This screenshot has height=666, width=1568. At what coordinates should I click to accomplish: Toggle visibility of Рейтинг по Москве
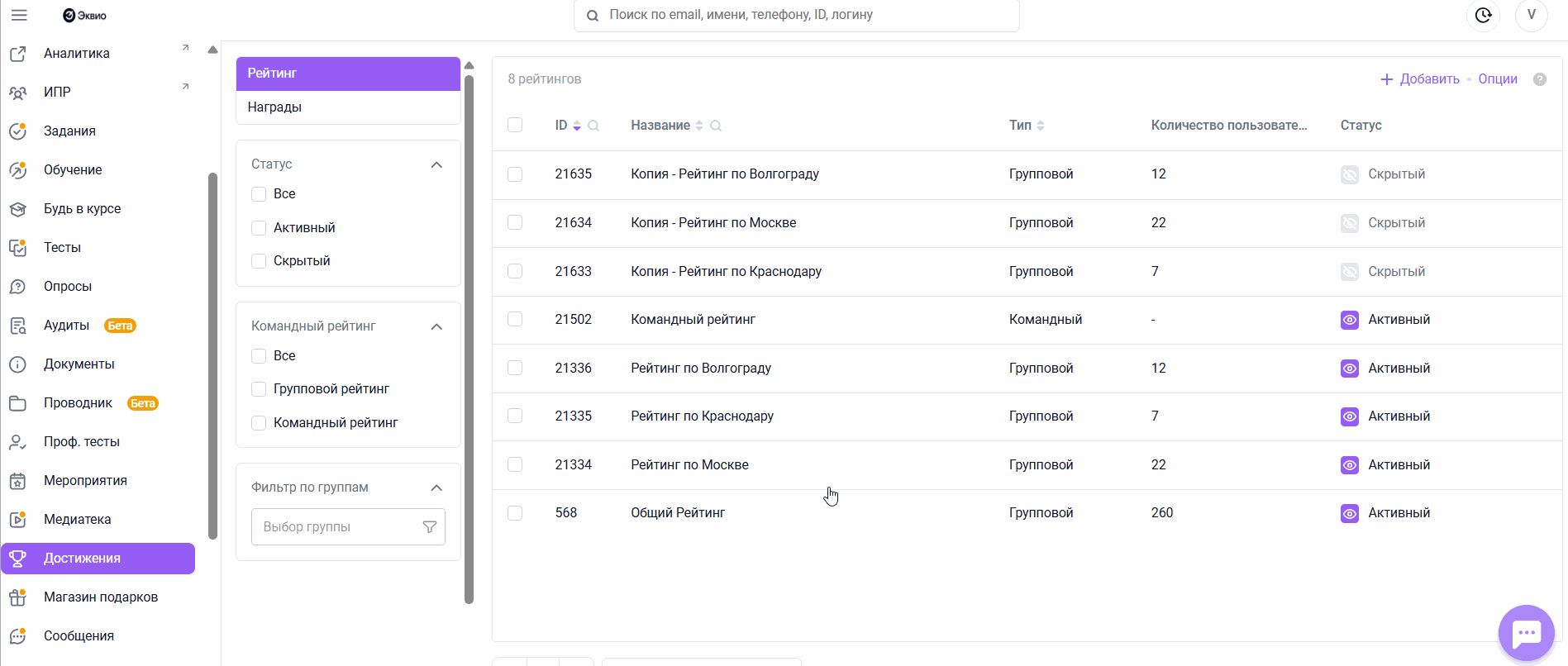[x=1349, y=465]
